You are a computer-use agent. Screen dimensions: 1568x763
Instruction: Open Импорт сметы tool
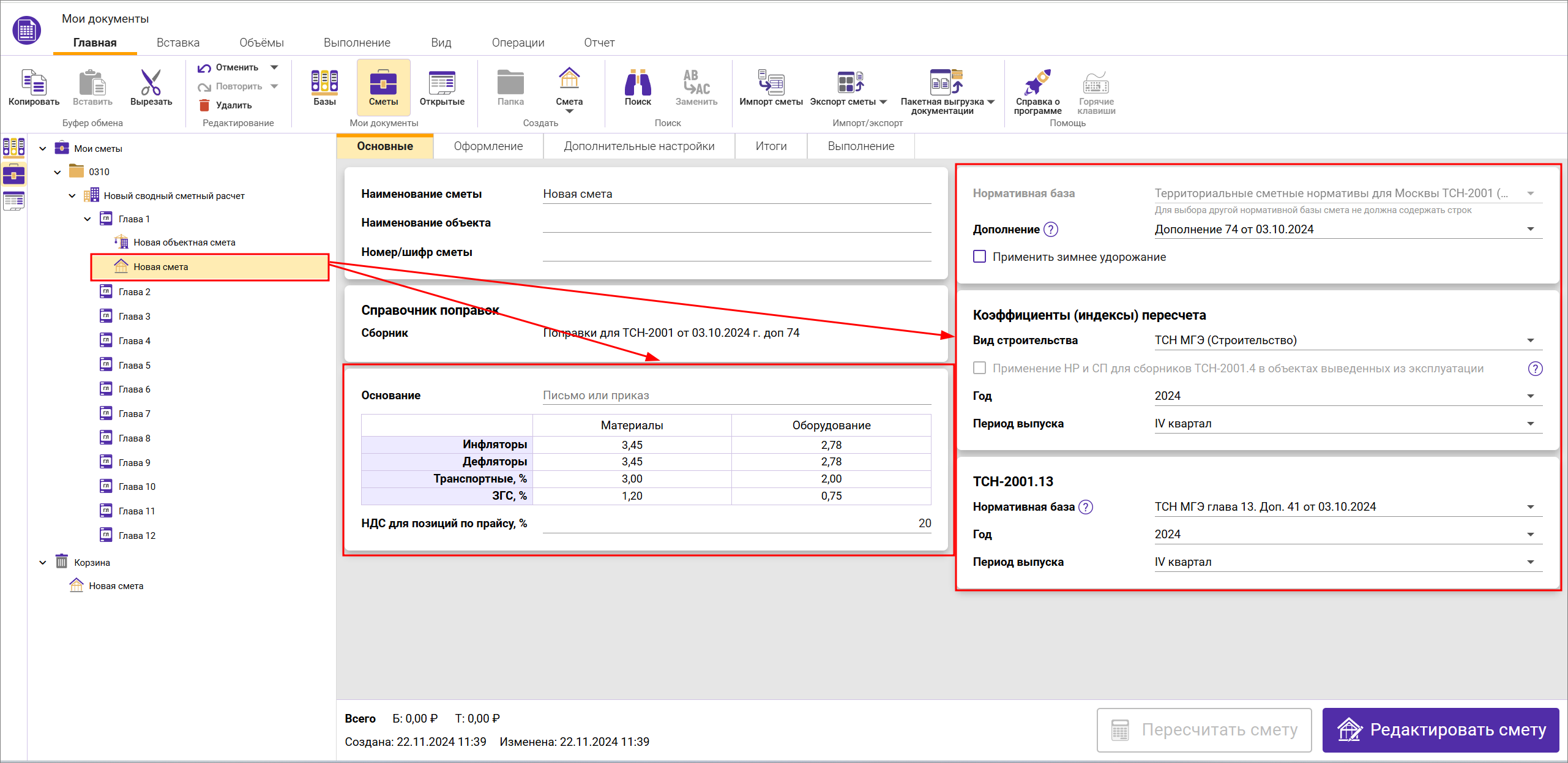(771, 83)
